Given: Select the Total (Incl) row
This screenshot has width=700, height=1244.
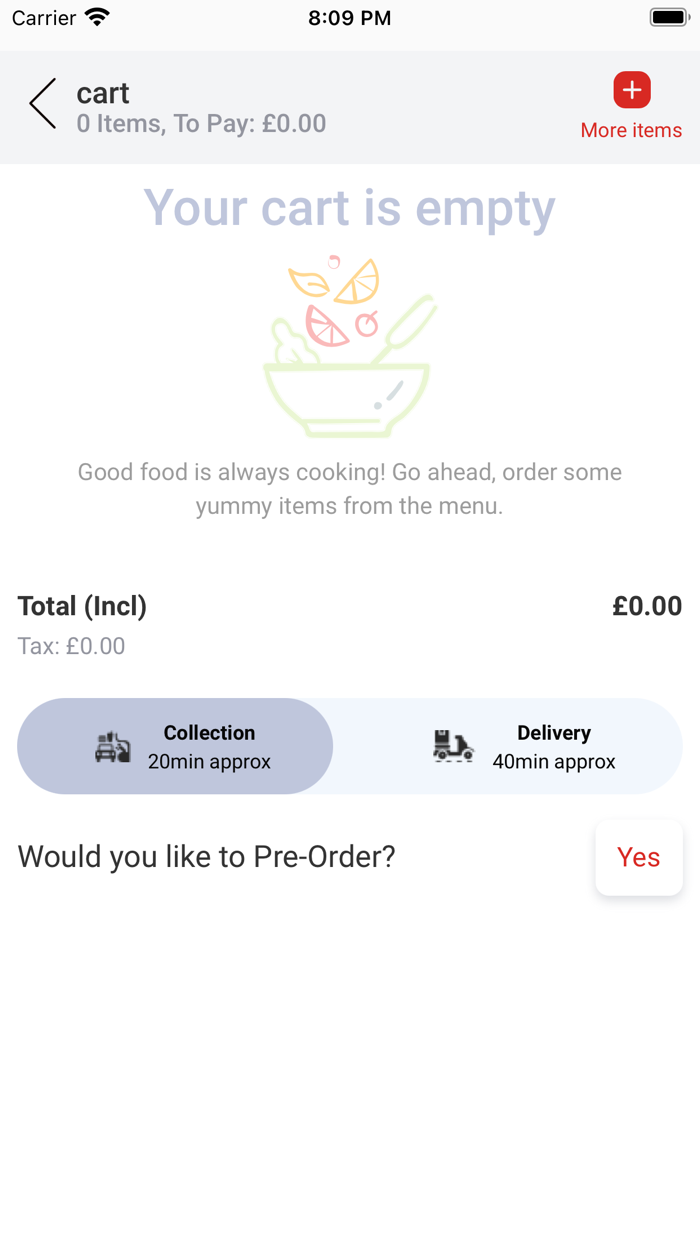Looking at the screenshot, I should pos(82,606).
